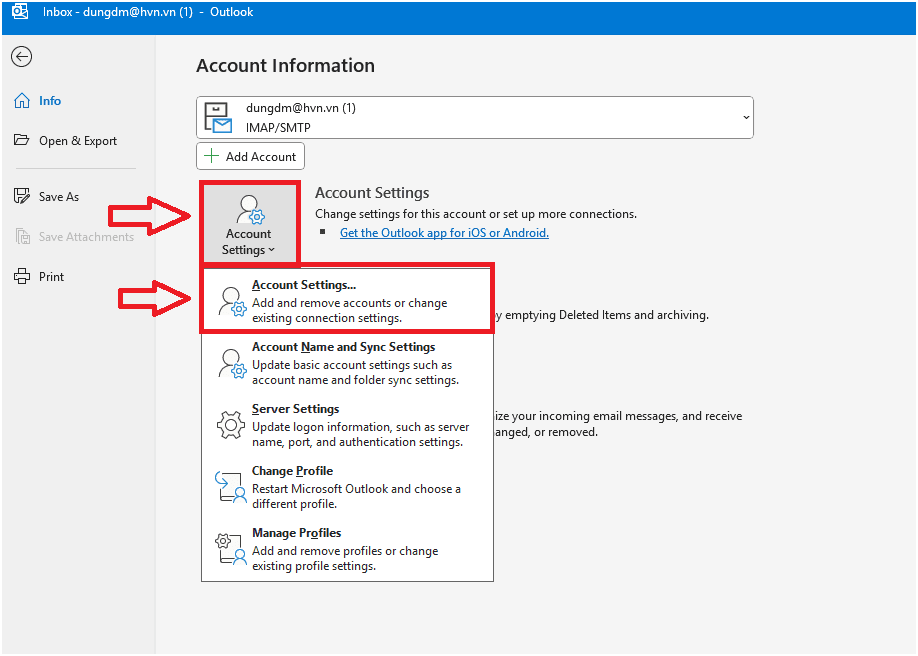Click the Save As disk icon
Image resolution: width=918 pixels, height=656 pixels.
pyautogui.click(x=22, y=196)
